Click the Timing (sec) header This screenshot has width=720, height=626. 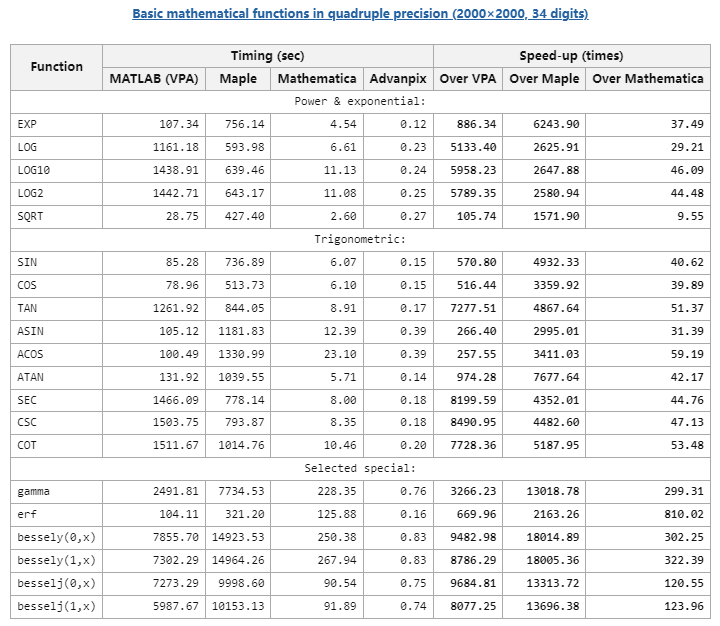(x=268, y=56)
